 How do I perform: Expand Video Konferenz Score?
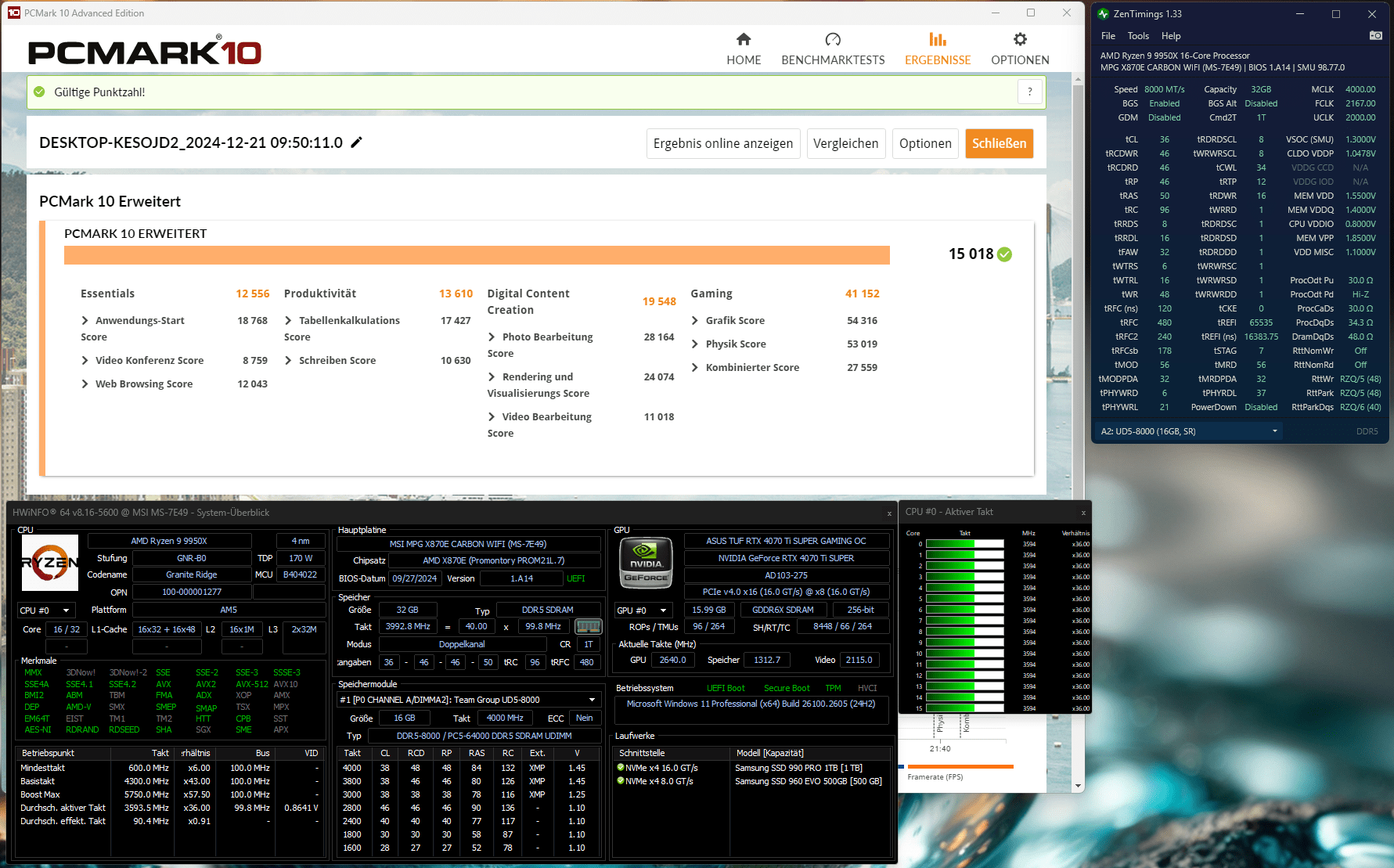(85, 360)
